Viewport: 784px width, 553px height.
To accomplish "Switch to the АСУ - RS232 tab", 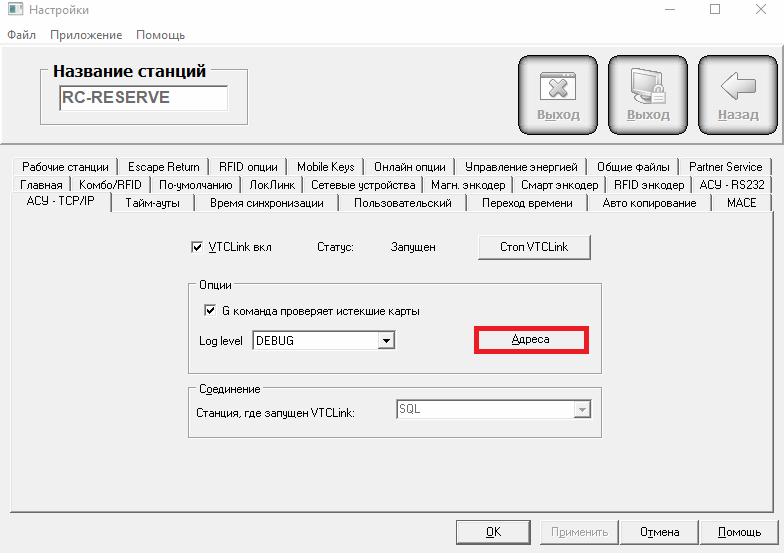I will [732, 185].
